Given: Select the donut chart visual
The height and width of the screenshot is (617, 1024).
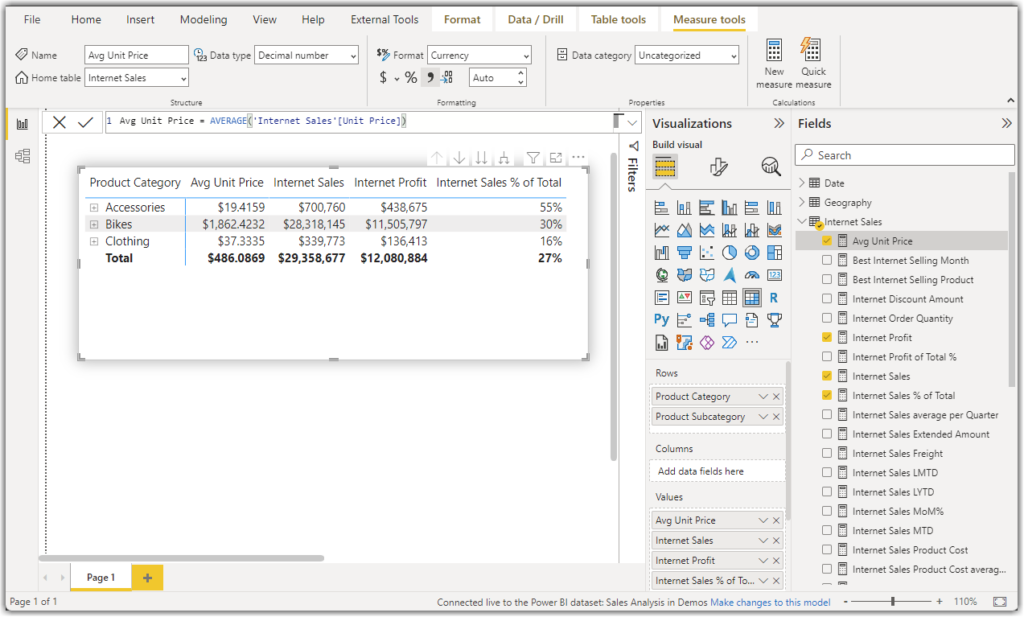Looking at the screenshot, I should click(752, 253).
